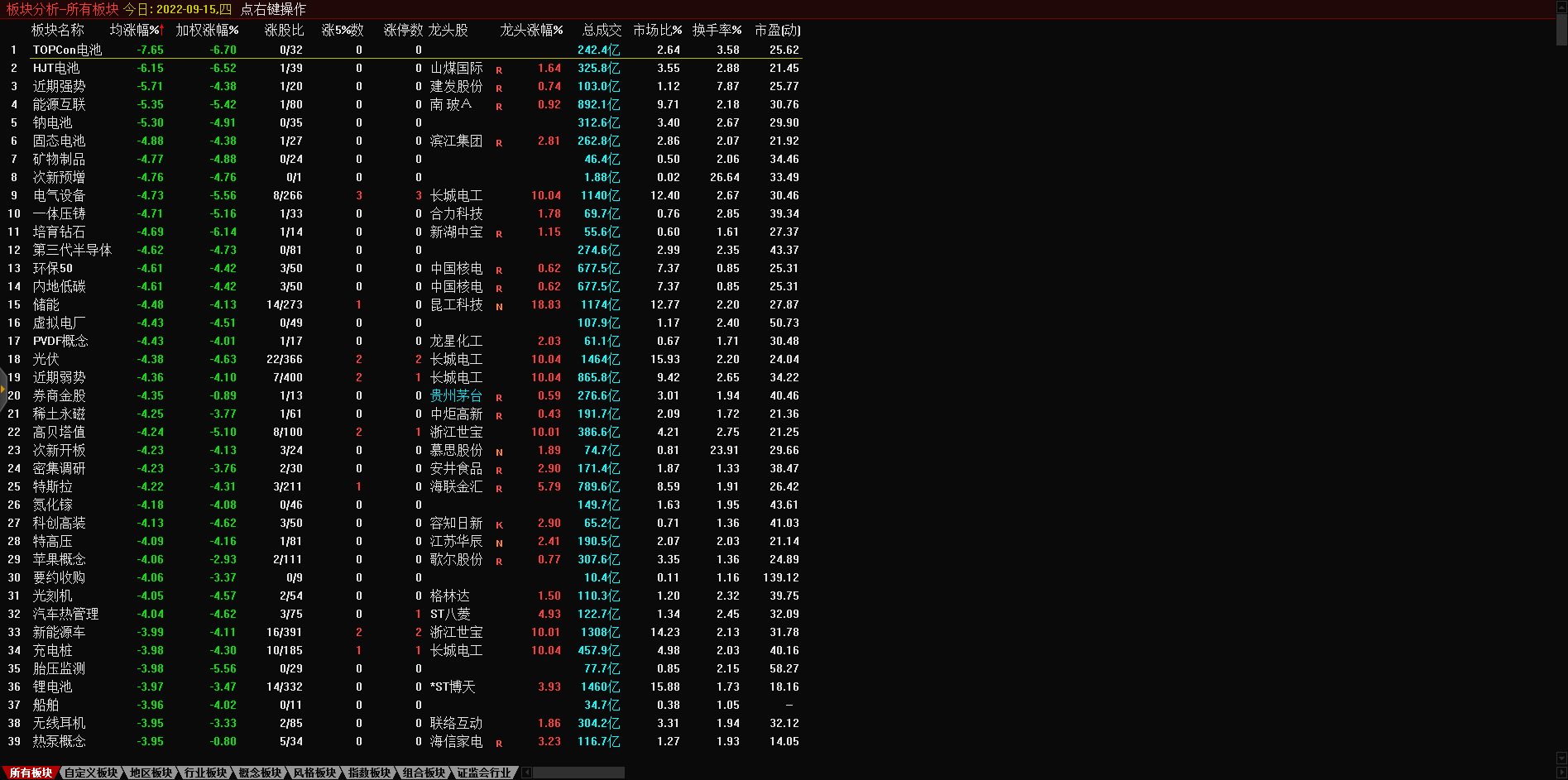Click the vertical scrollbar thumb
Screen dimensions: 1568x780
pos(1561,29)
